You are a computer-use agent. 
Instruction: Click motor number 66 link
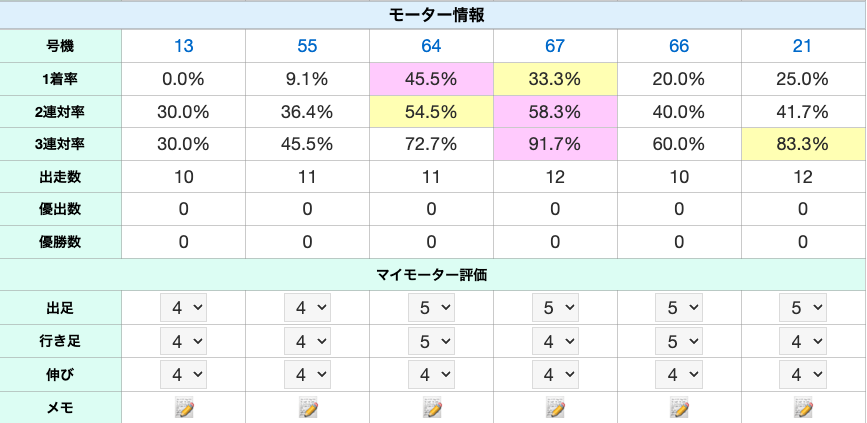click(680, 46)
